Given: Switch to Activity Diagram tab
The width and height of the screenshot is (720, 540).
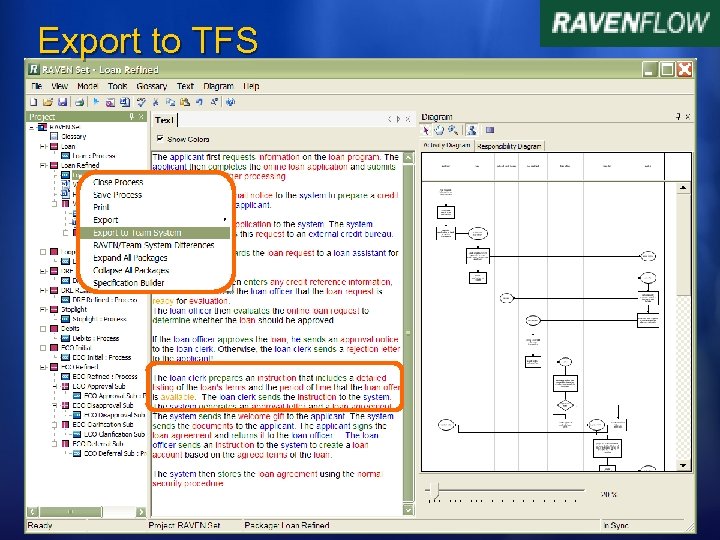Looking at the screenshot, I should [x=446, y=145].
